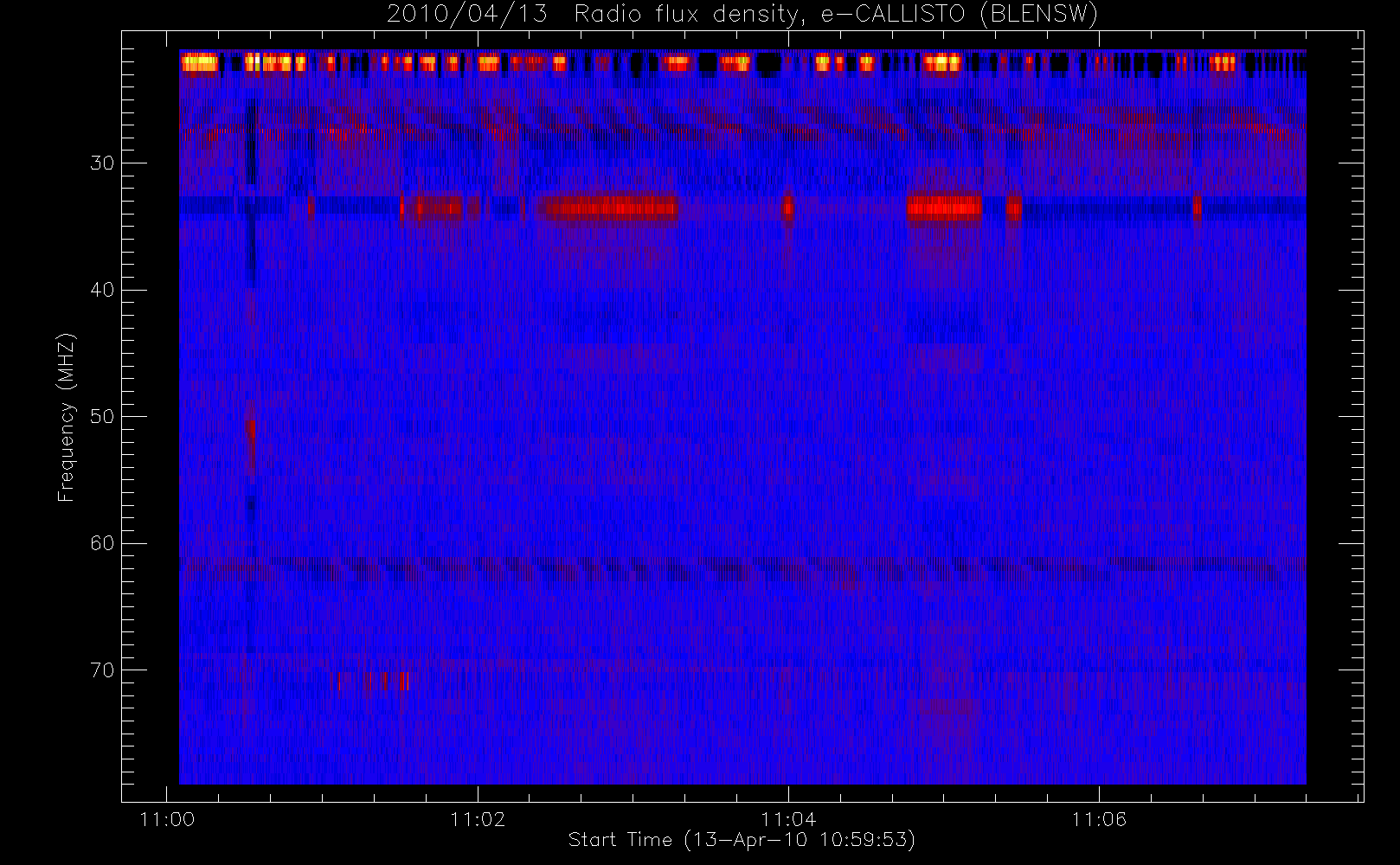Click the 11:02 time tick label
Screen dimensions: 1400x865
tap(478, 819)
